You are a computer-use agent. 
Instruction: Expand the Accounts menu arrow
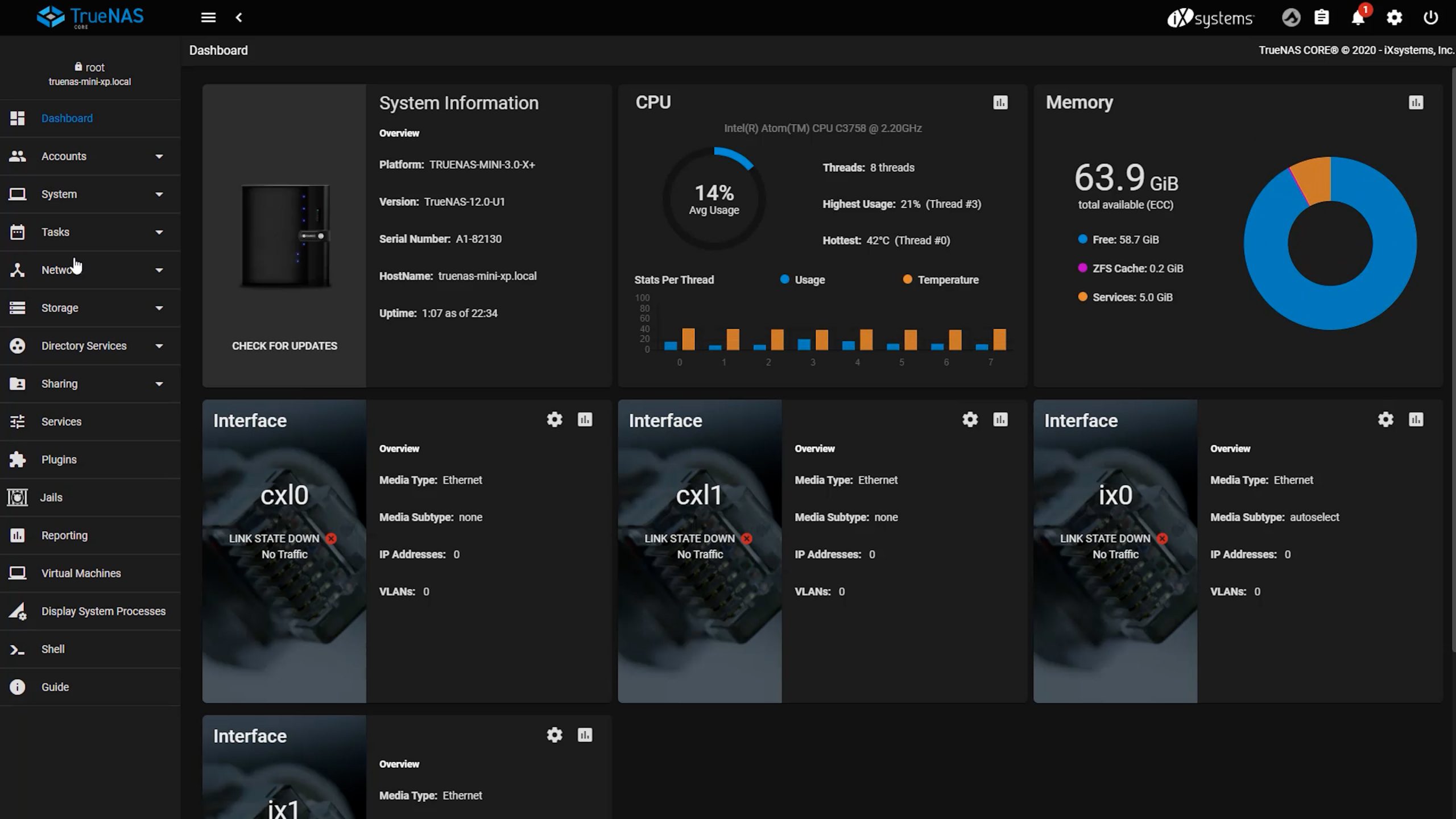[159, 156]
